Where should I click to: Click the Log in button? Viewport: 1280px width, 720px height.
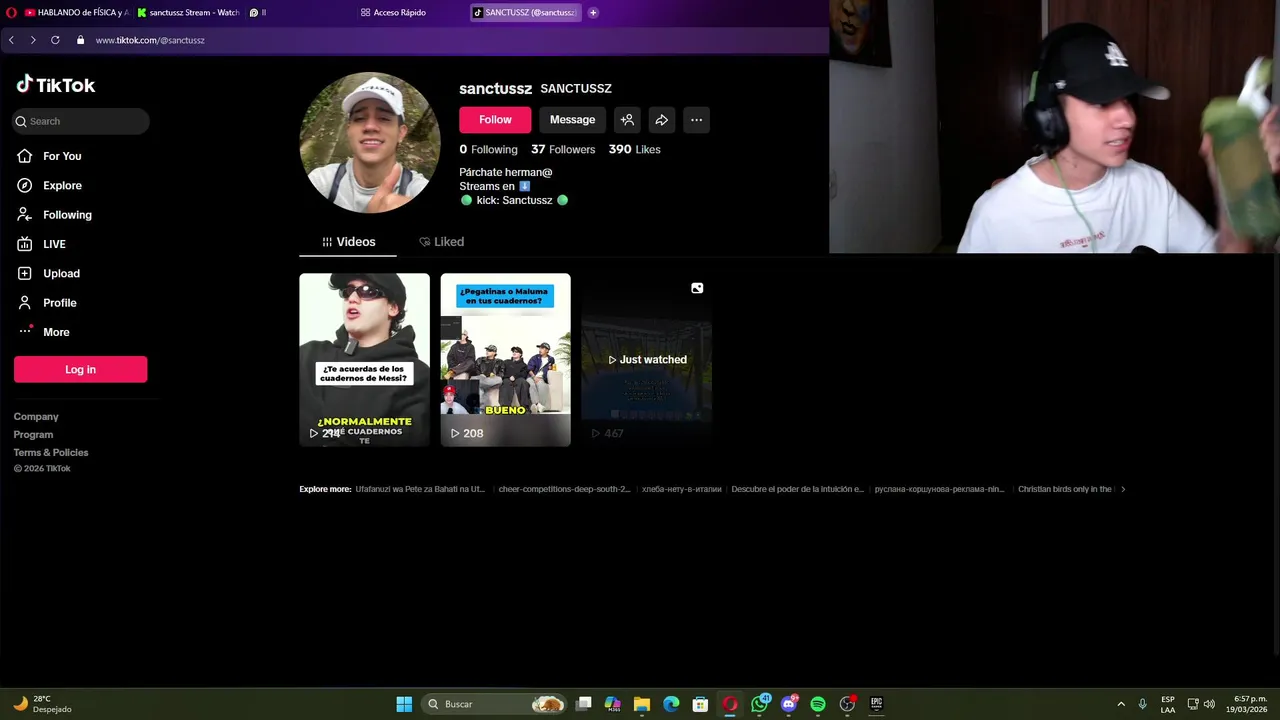pyautogui.click(x=80, y=369)
